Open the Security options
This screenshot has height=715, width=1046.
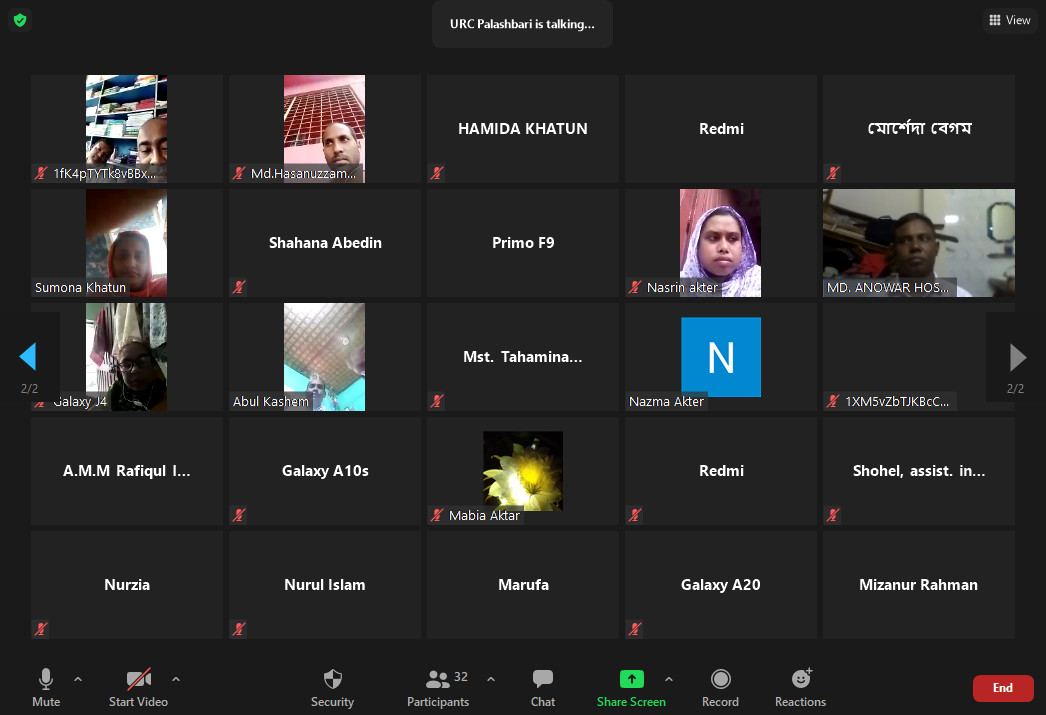tap(332, 687)
